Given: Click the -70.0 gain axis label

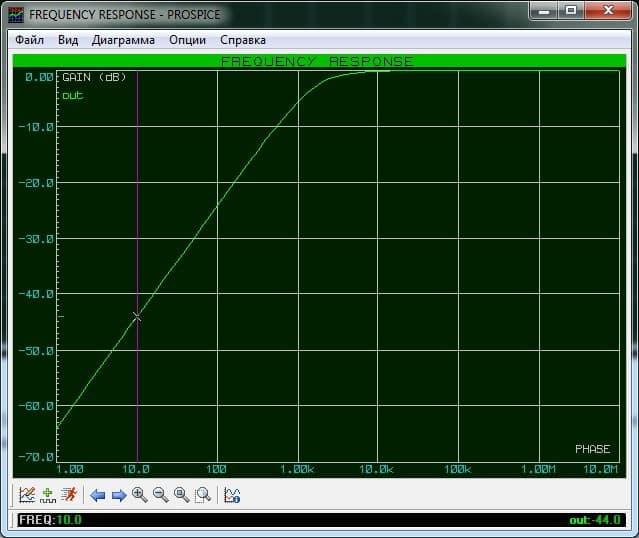Looking at the screenshot, I should point(36,457).
